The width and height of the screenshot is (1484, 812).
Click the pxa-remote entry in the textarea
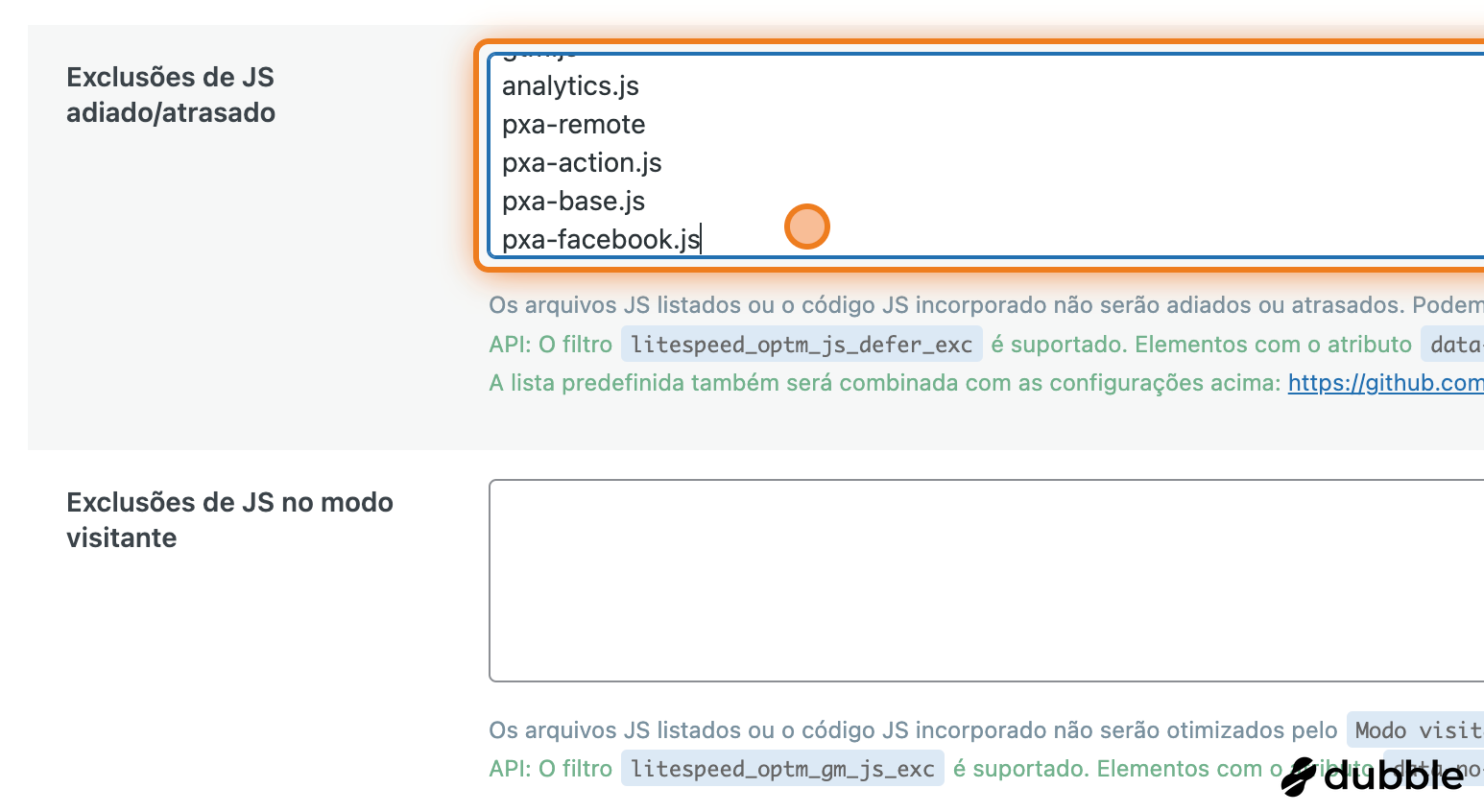[x=573, y=125]
